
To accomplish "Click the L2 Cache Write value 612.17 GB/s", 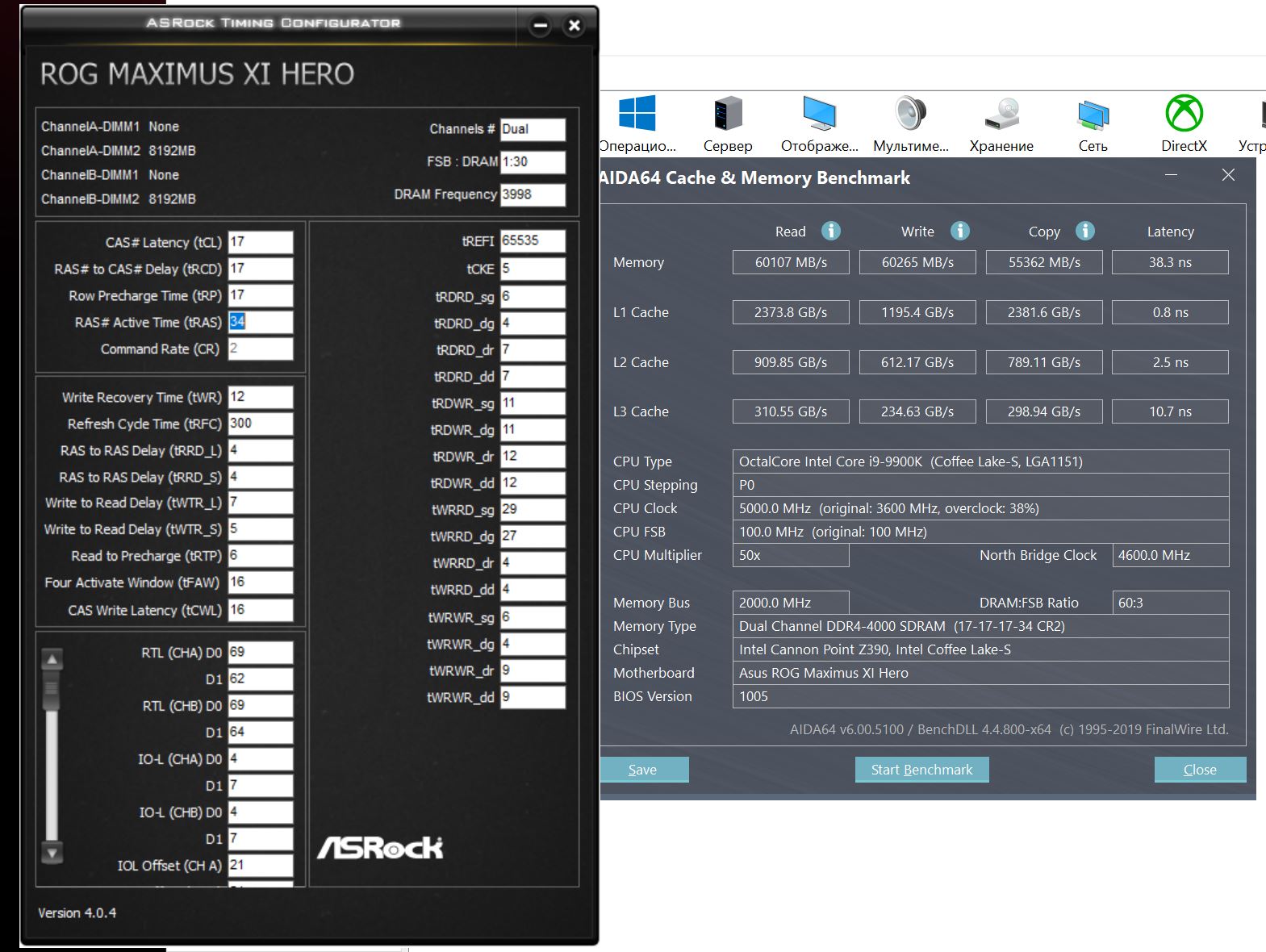I will pyautogui.click(x=917, y=362).
